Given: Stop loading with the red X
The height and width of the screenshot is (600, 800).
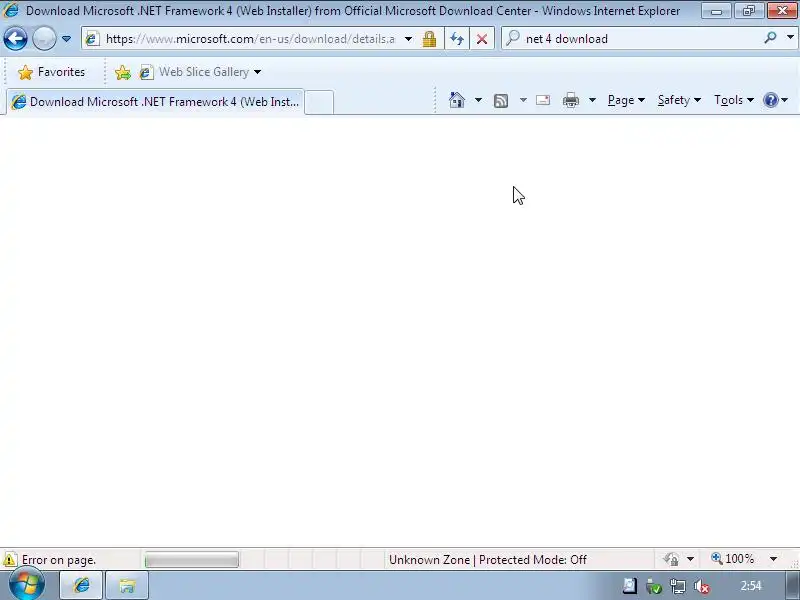Looking at the screenshot, I should click(x=482, y=39).
